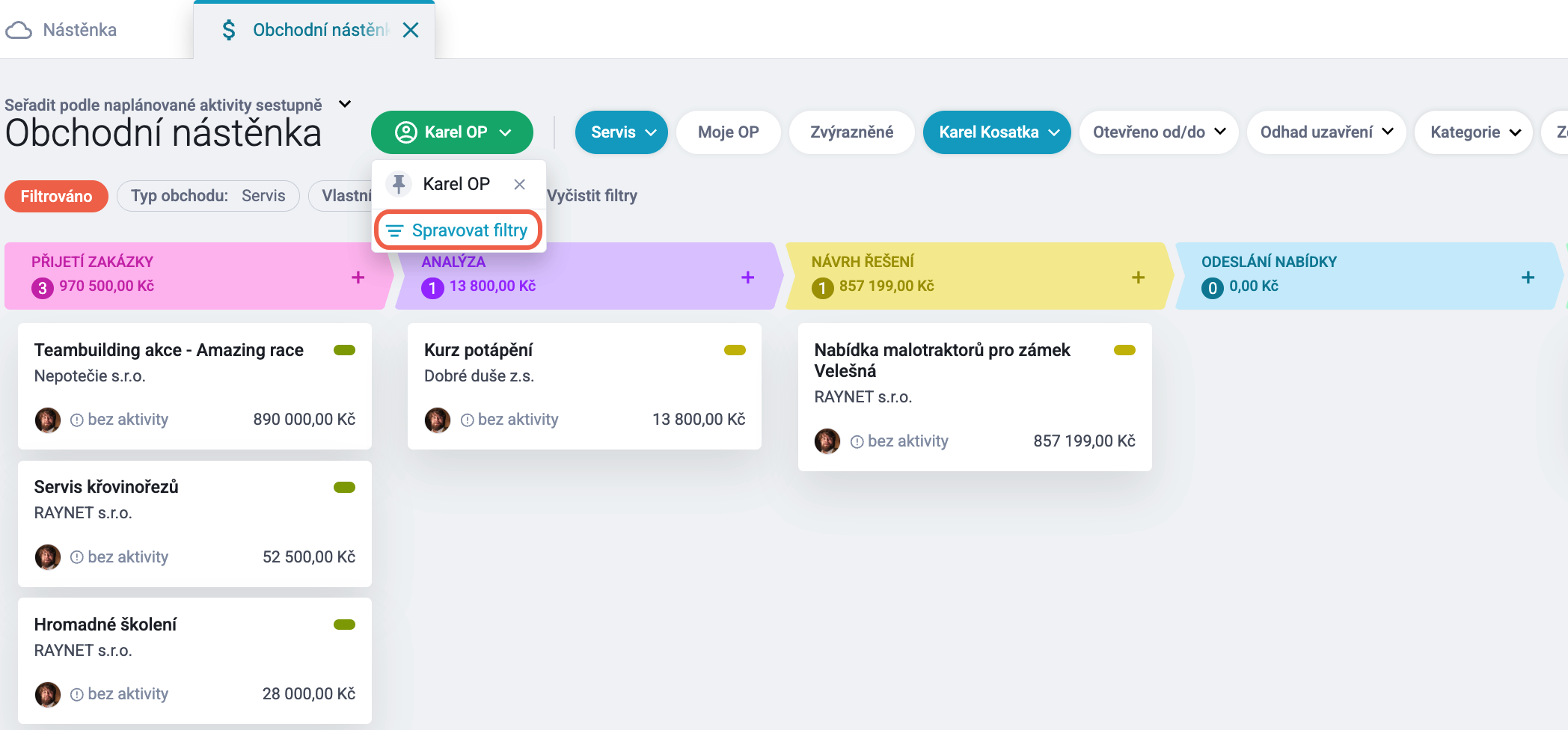Click the green status pill on Teambuilding akce card
This screenshot has height=730, width=1568.
click(344, 350)
